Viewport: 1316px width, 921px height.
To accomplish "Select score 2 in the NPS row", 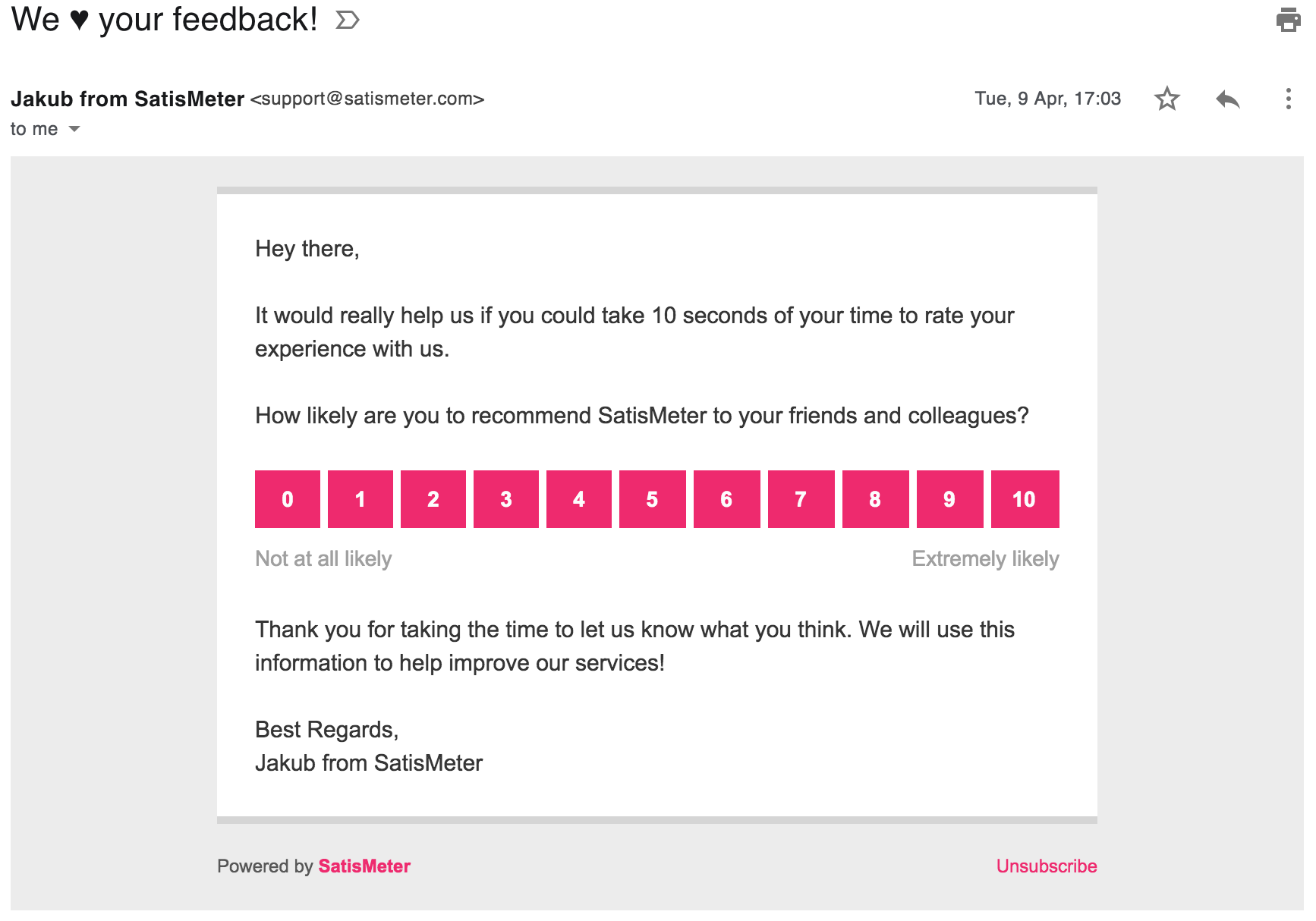I will point(433,499).
